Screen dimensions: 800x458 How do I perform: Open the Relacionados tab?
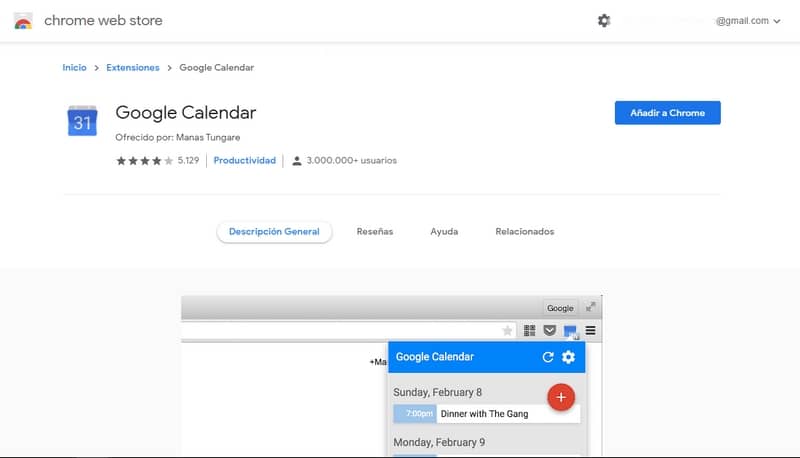pos(524,232)
